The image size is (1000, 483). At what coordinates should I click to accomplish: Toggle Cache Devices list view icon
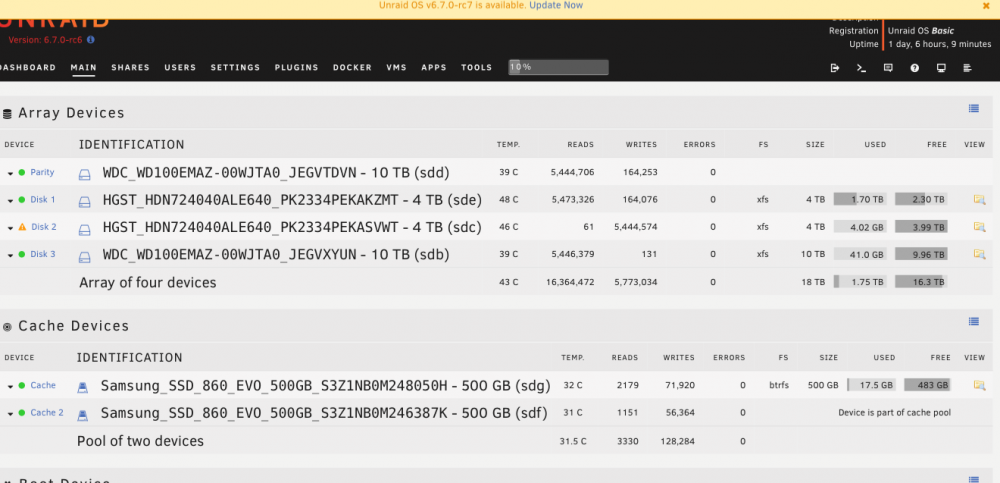pyautogui.click(x=973, y=322)
